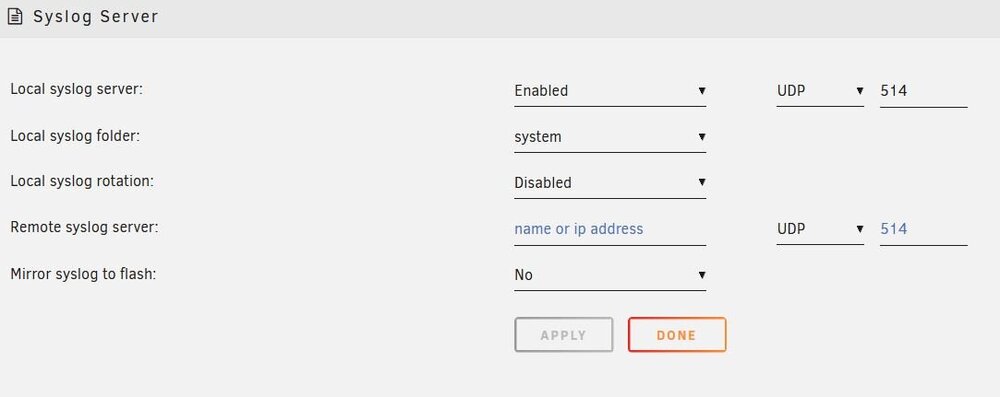The image size is (1000, 397).
Task: Click the arrow beside the Disabled rotation value
Action: tap(702, 182)
